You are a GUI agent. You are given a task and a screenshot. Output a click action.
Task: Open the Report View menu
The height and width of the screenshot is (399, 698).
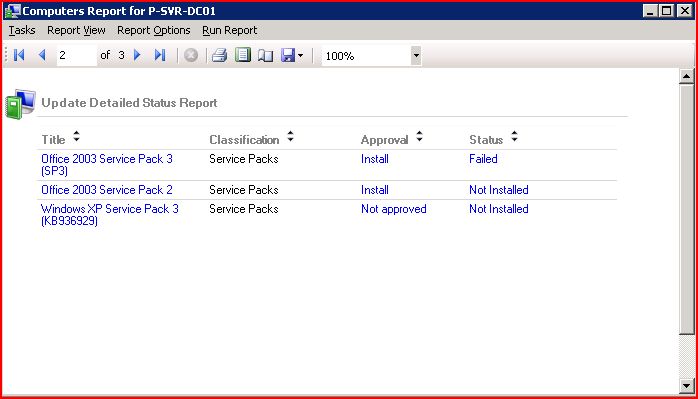pyautogui.click(x=76, y=30)
